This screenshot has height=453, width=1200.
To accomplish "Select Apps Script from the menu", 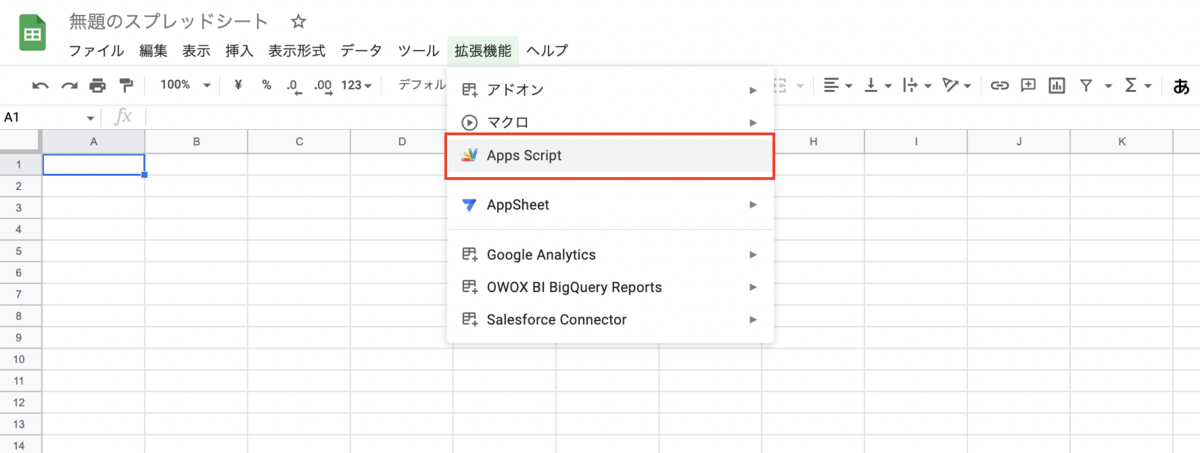I will pos(610,156).
